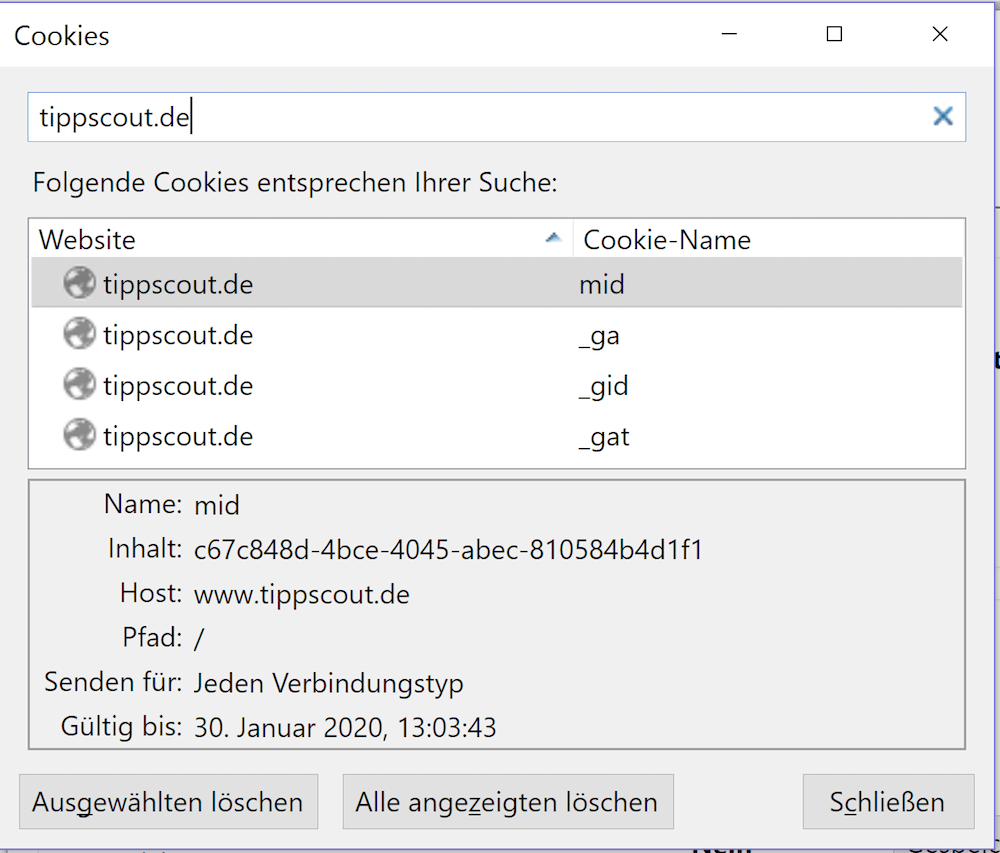
Task: Click the Senden für value Jeden Verbindungstyp
Action: tap(328, 683)
